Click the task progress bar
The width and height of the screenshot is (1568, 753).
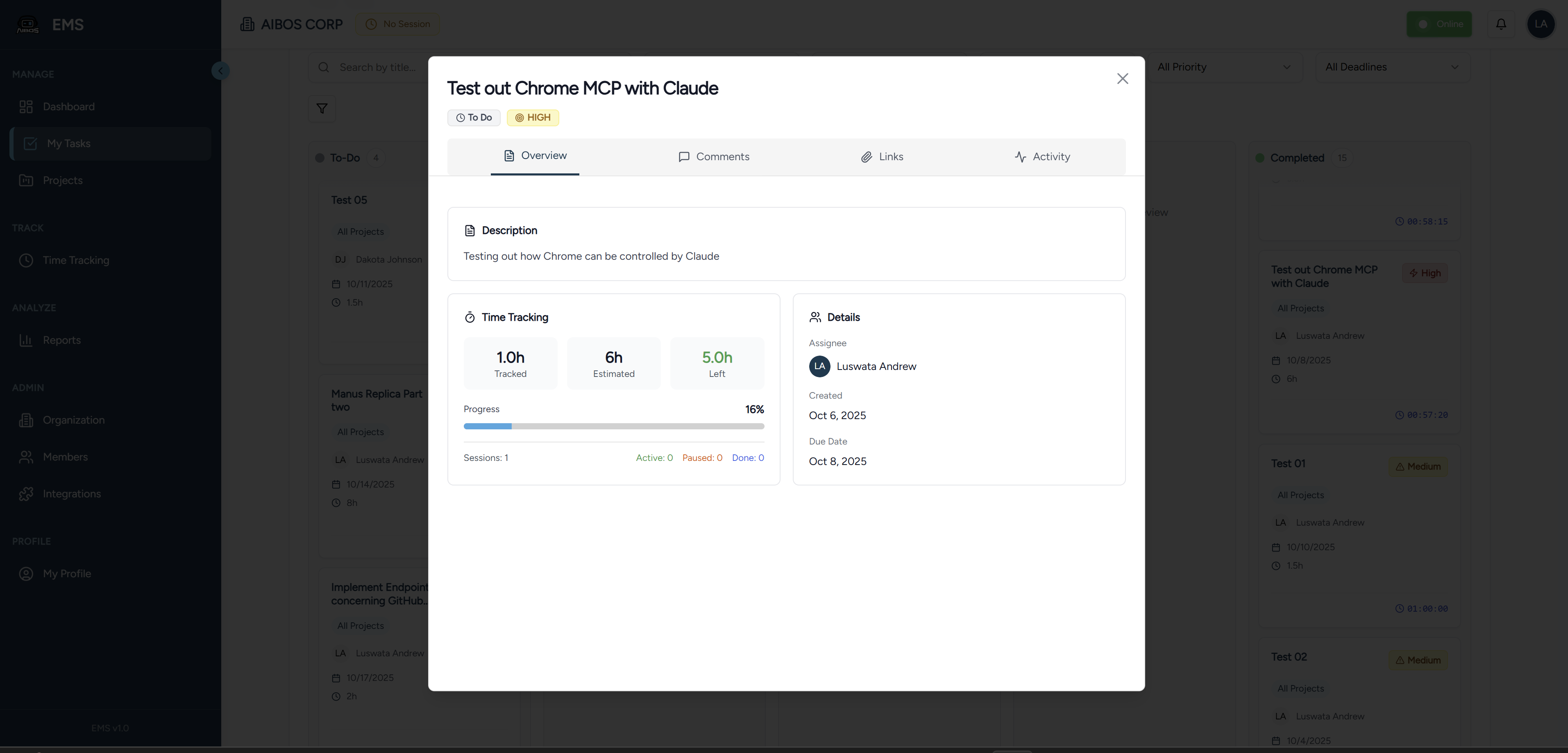click(614, 426)
